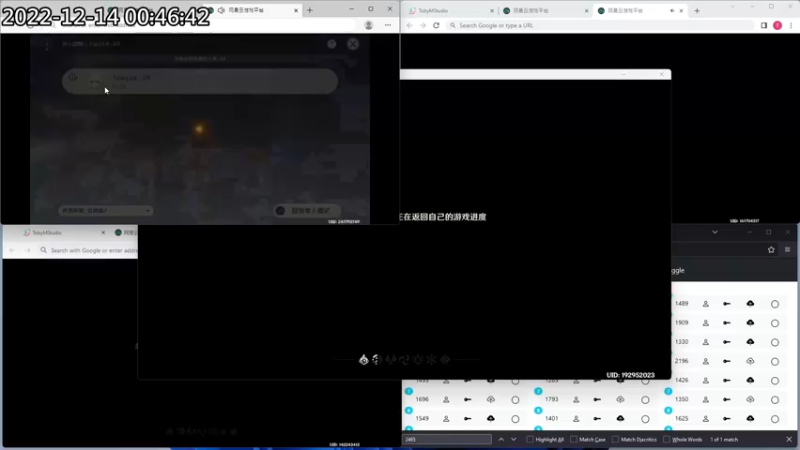
Task: Enable the Match Diacritics checkbox
Action: pyautogui.click(x=615, y=439)
